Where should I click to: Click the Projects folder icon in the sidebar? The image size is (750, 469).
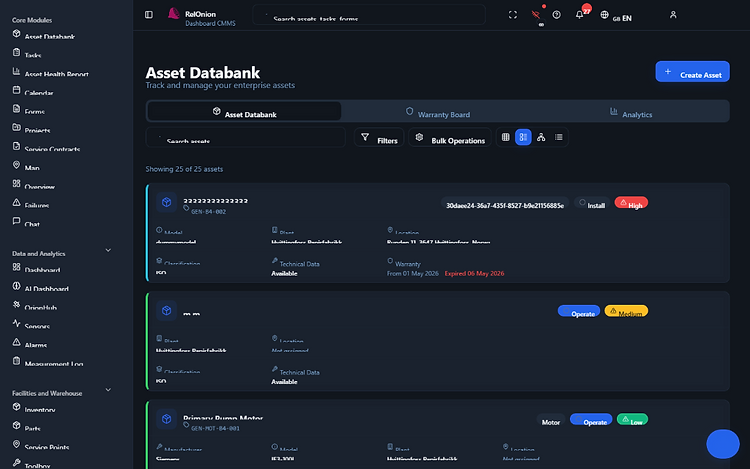[16, 127]
